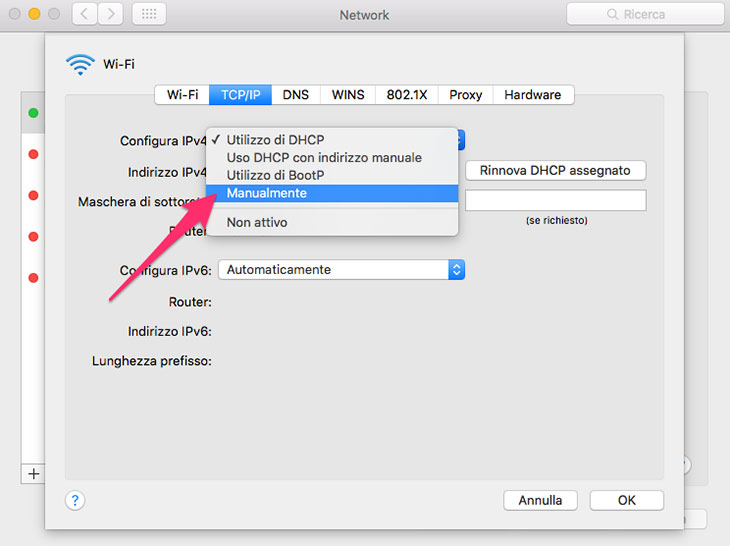This screenshot has width=730, height=546.
Task: Click the plus button to add a service
Action: point(33,473)
